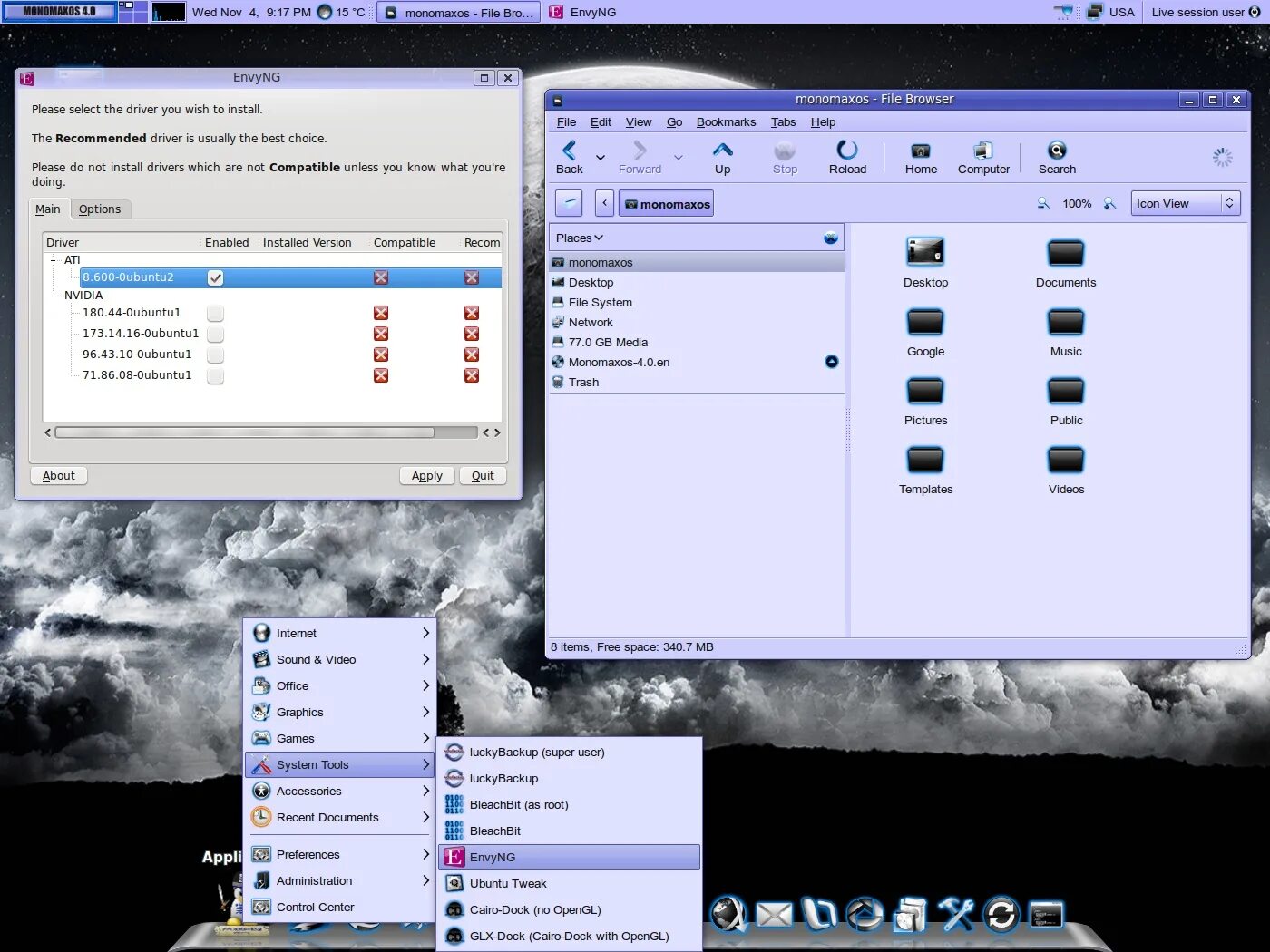
Task: Open the Places sidebar dropdown
Action: coord(580,238)
